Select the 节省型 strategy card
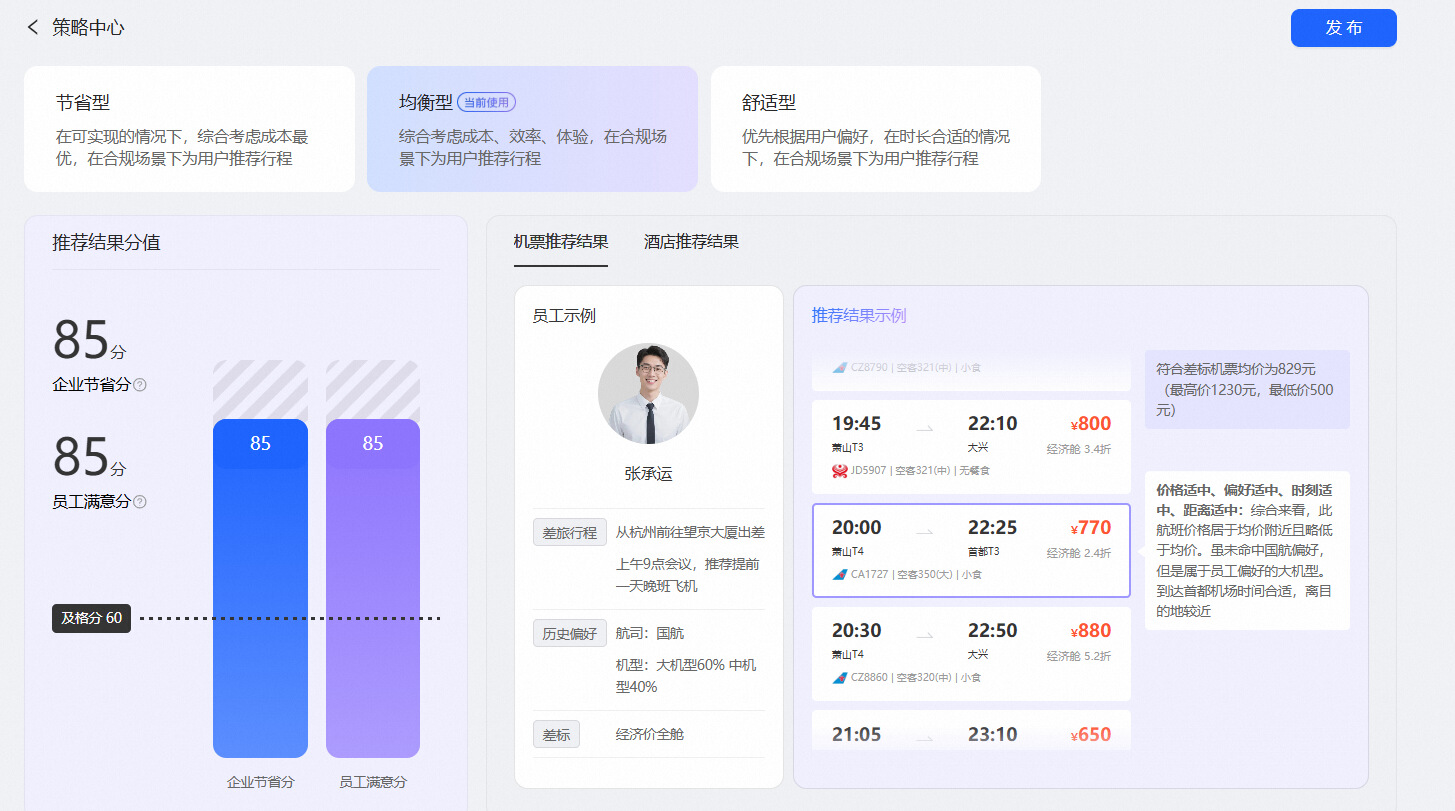Image resolution: width=1455 pixels, height=811 pixels. [x=189, y=129]
